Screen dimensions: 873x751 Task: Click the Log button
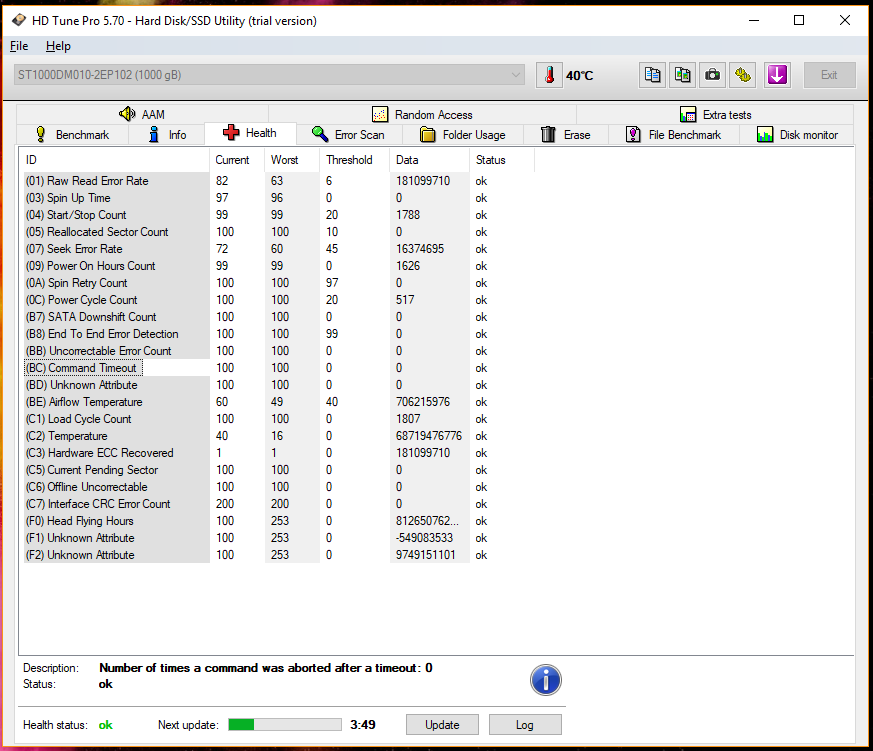(525, 725)
